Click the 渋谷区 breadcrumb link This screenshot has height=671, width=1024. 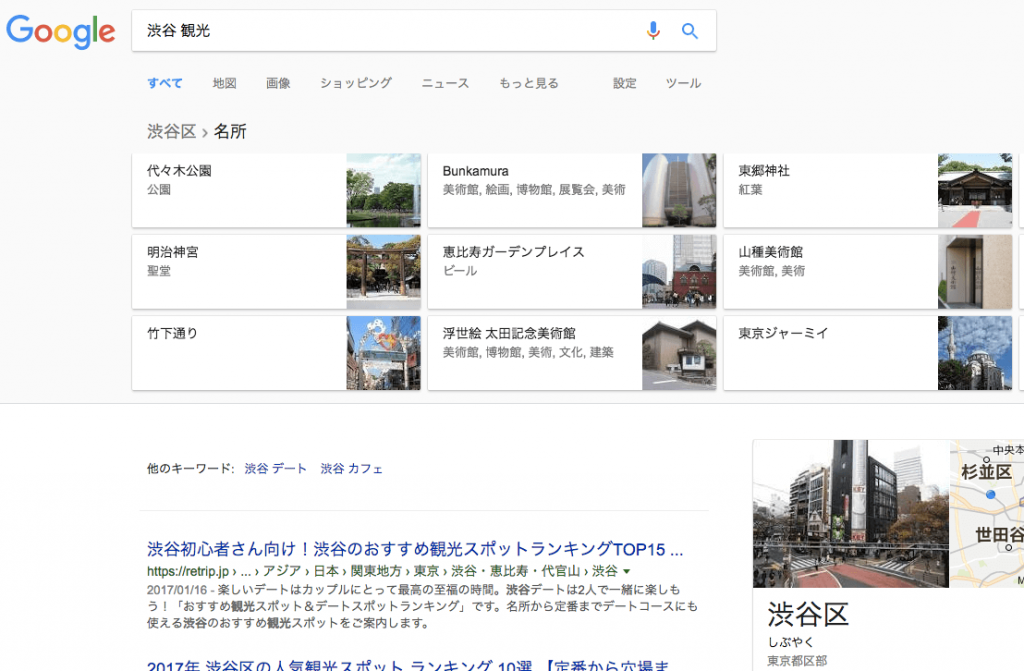(x=171, y=131)
